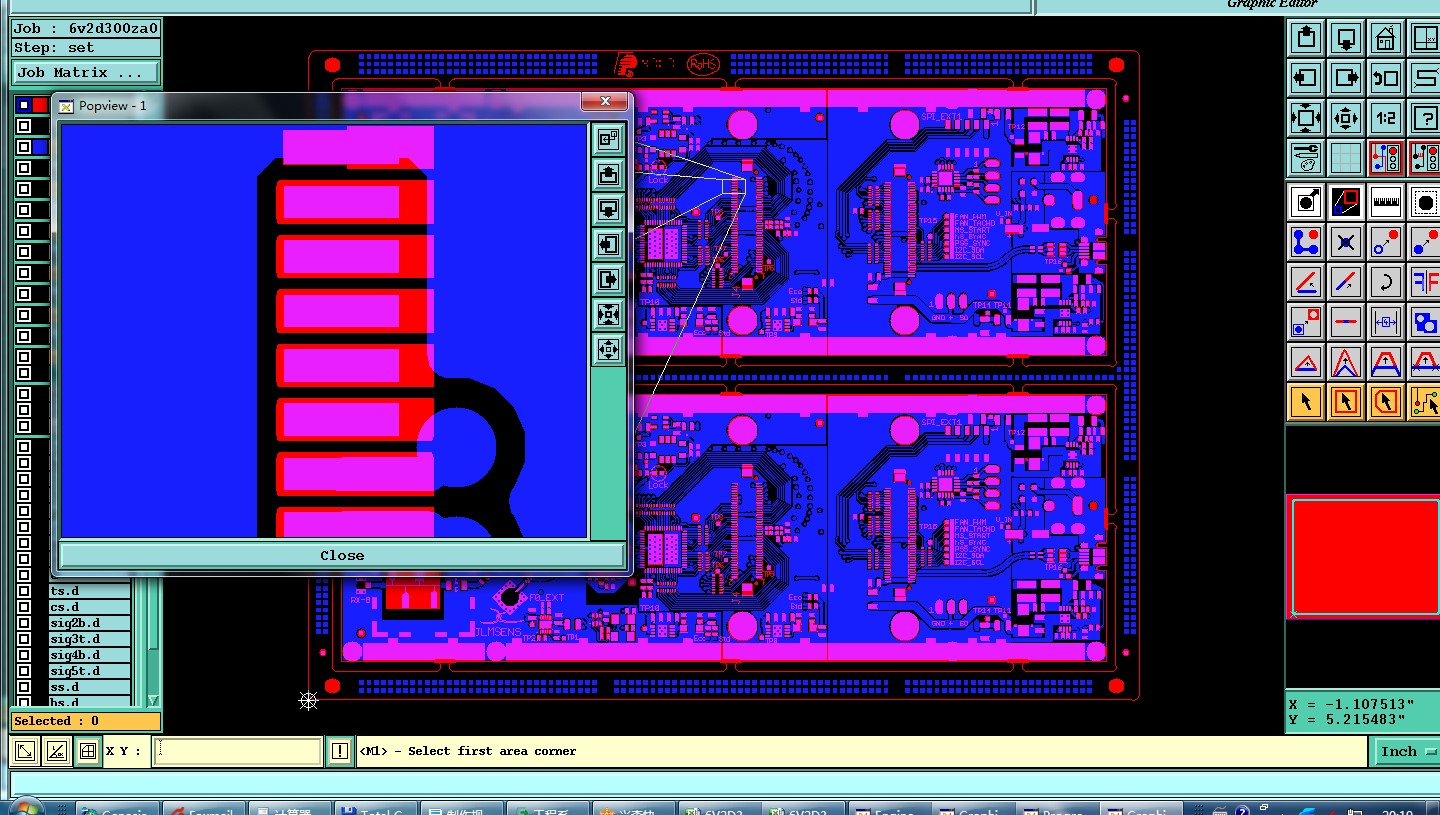Select the rectangle area select arrow tool
The image size is (1440, 815).
tap(1346, 402)
